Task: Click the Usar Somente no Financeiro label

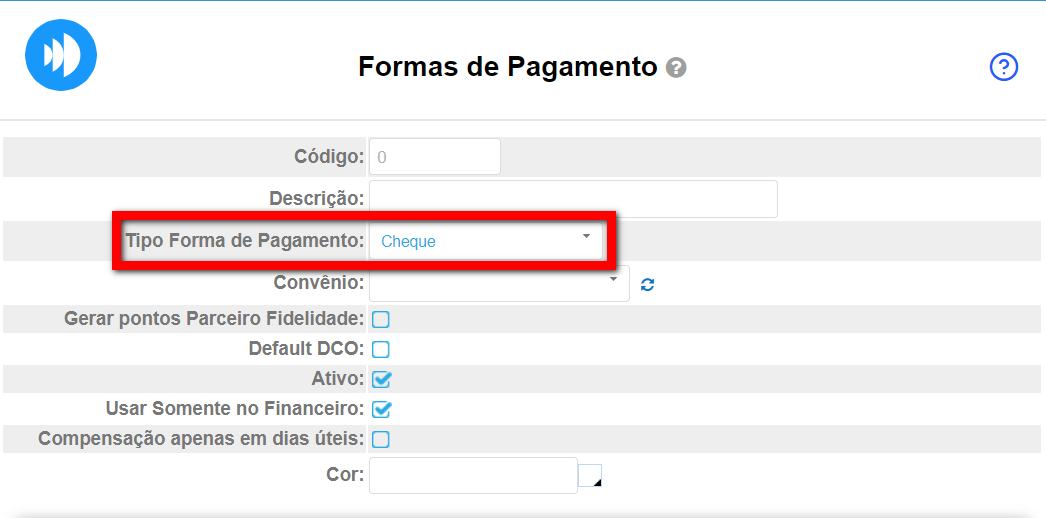Action: coord(234,408)
